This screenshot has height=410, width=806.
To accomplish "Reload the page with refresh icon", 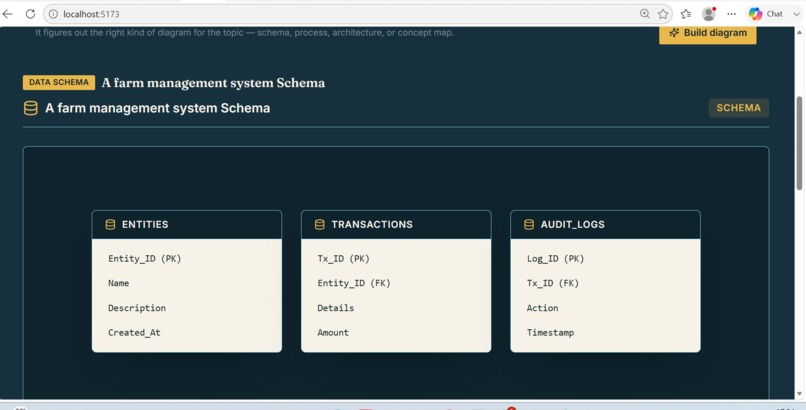I will point(30,14).
